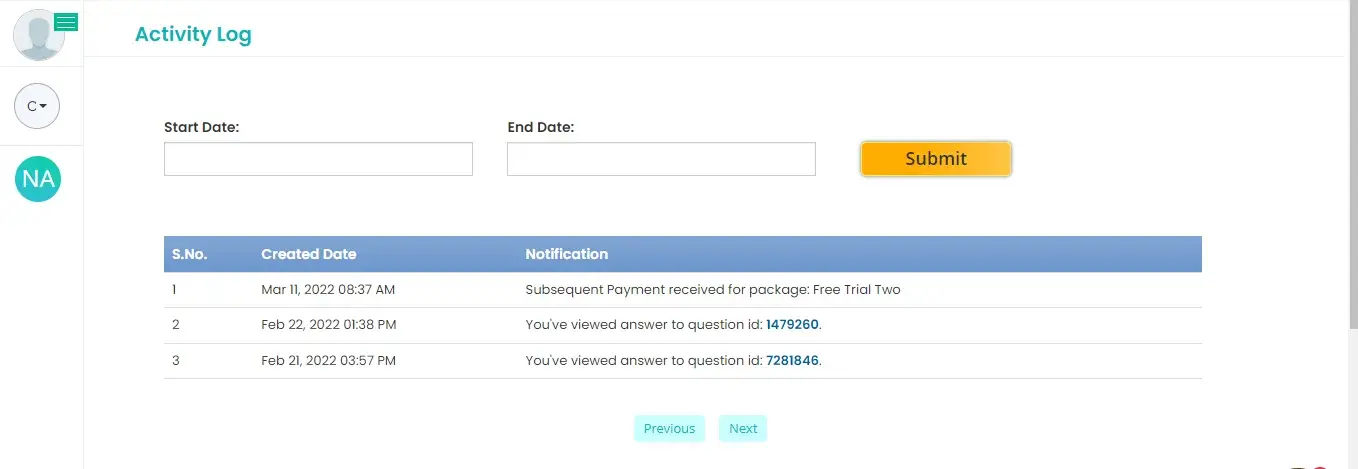Click the Feb 22, 2022 date entry
This screenshot has width=1358, height=469.
click(x=328, y=325)
